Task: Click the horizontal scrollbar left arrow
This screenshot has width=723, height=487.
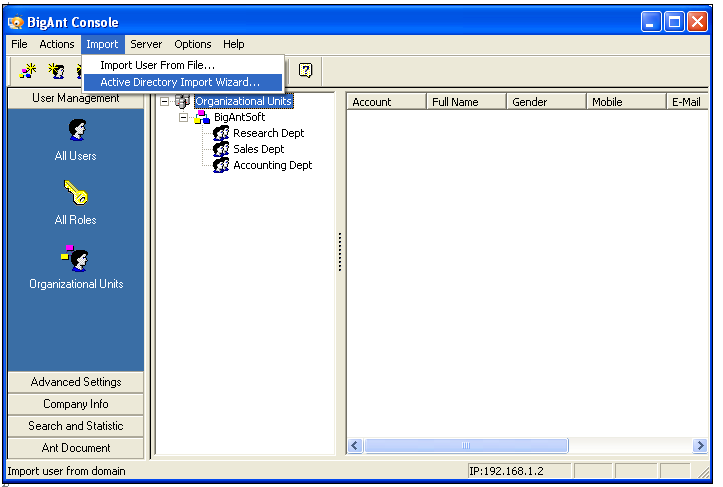Action: point(355,445)
